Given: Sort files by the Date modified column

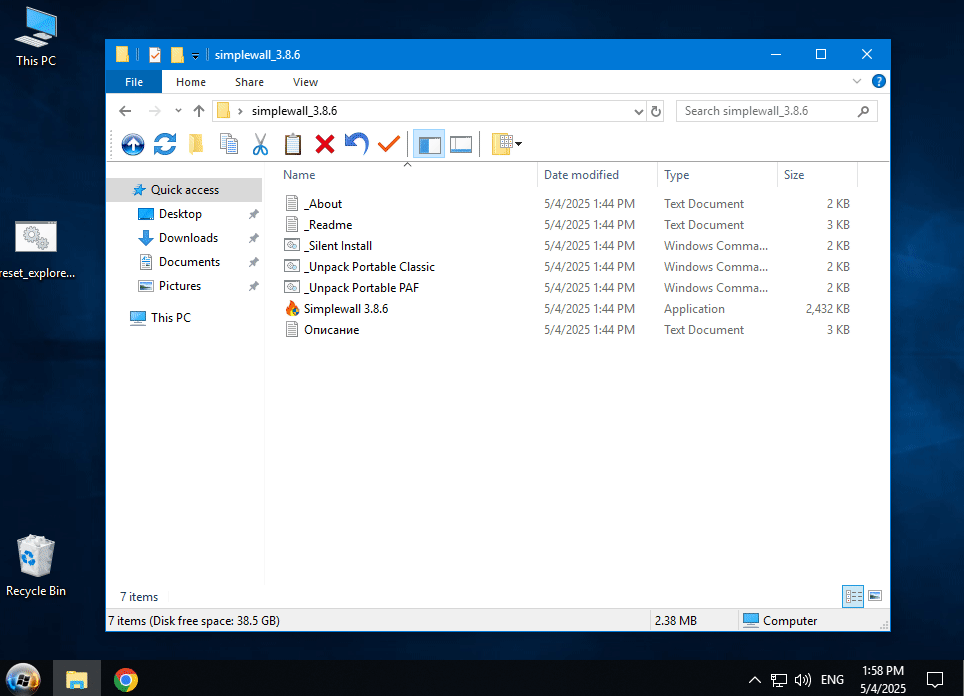Looking at the screenshot, I should coord(581,175).
